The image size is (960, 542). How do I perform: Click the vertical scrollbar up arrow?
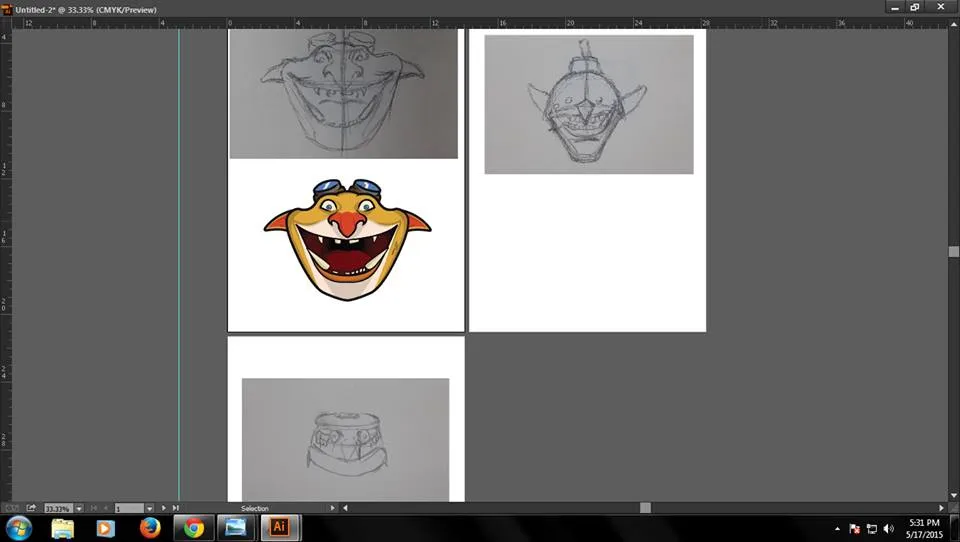[x=954, y=24]
